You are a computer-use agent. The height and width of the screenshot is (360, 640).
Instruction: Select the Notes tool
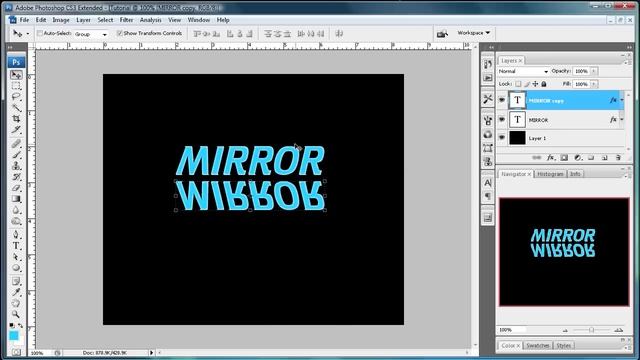tap(16, 281)
